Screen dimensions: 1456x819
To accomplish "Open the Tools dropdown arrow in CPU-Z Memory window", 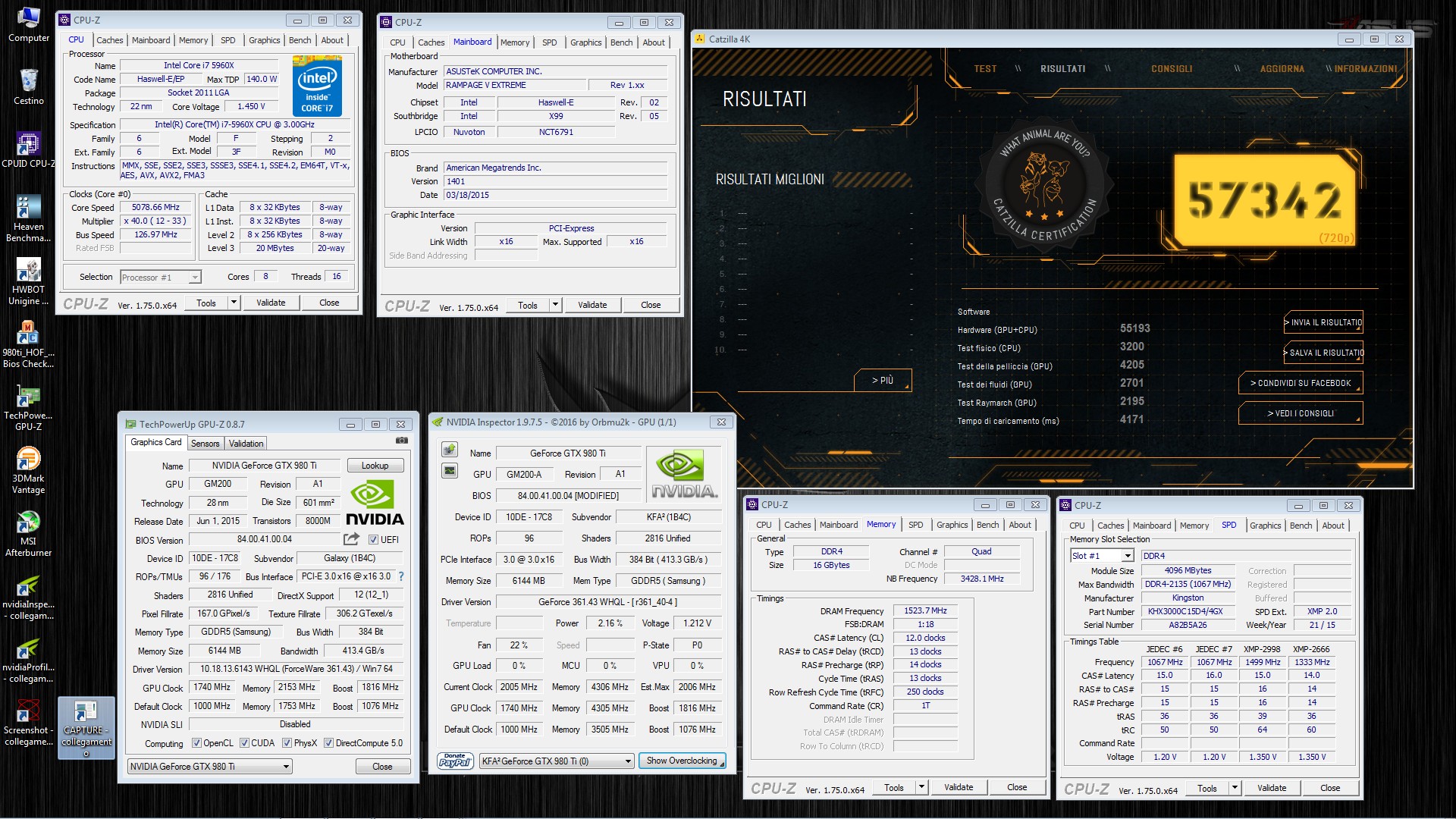I will [921, 788].
